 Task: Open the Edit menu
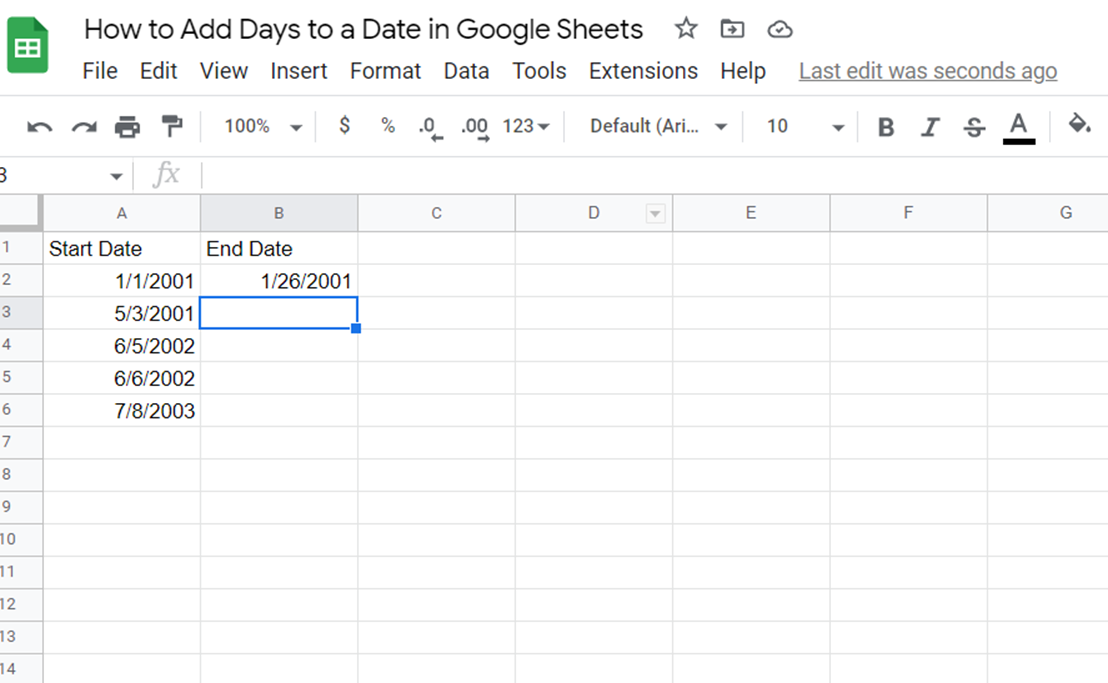coord(158,71)
